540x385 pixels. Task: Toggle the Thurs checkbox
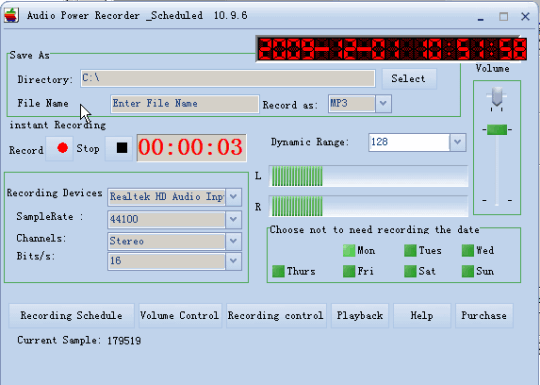(278, 271)
